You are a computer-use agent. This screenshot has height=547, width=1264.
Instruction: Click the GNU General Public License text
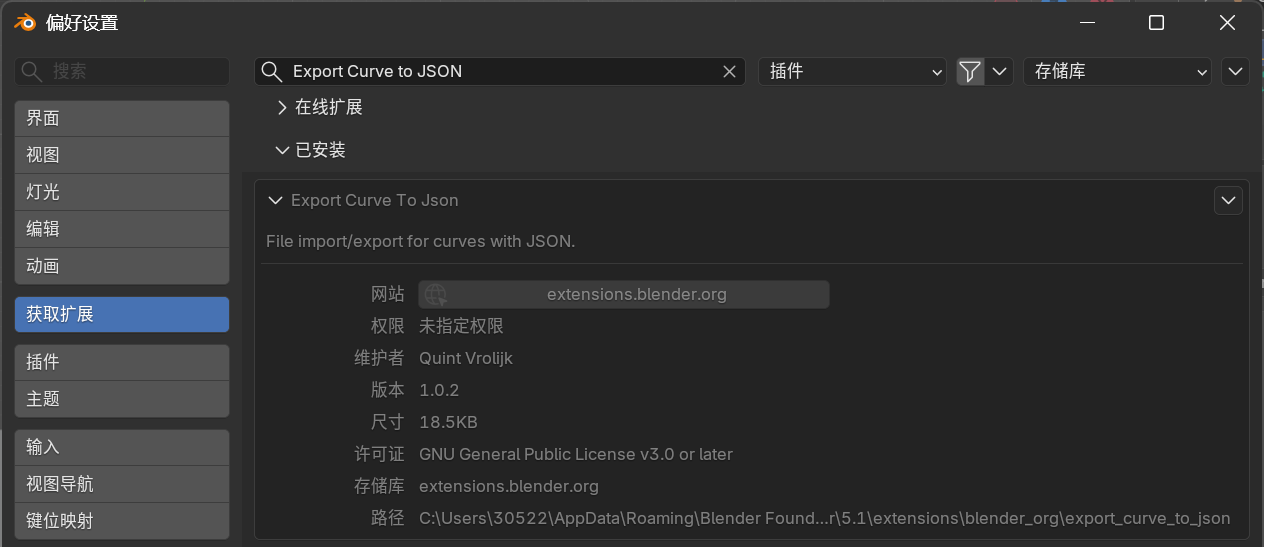pyautogui.click(x=576, y=454)
